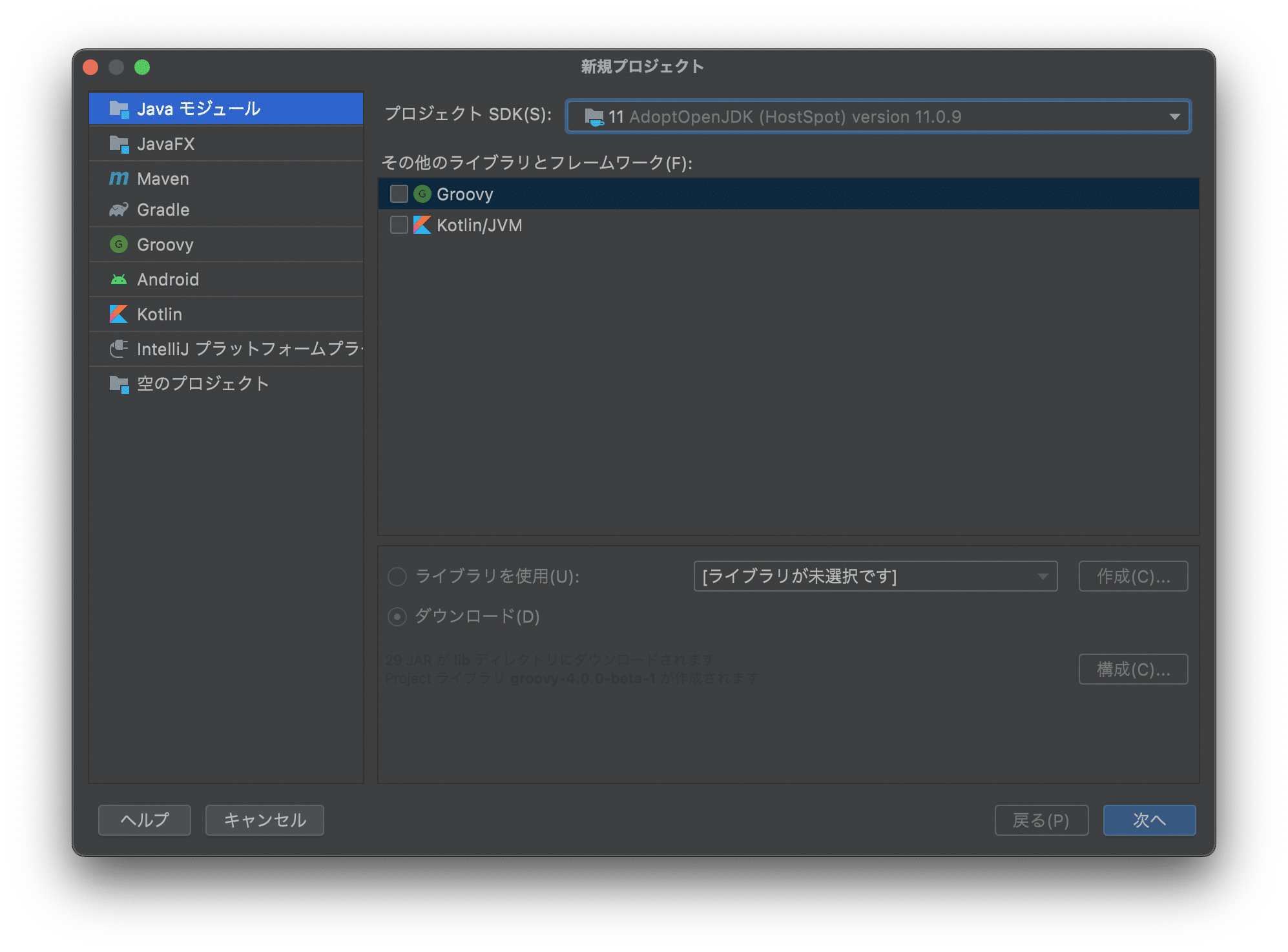Select JavaFX project type

tap(226, 143)
